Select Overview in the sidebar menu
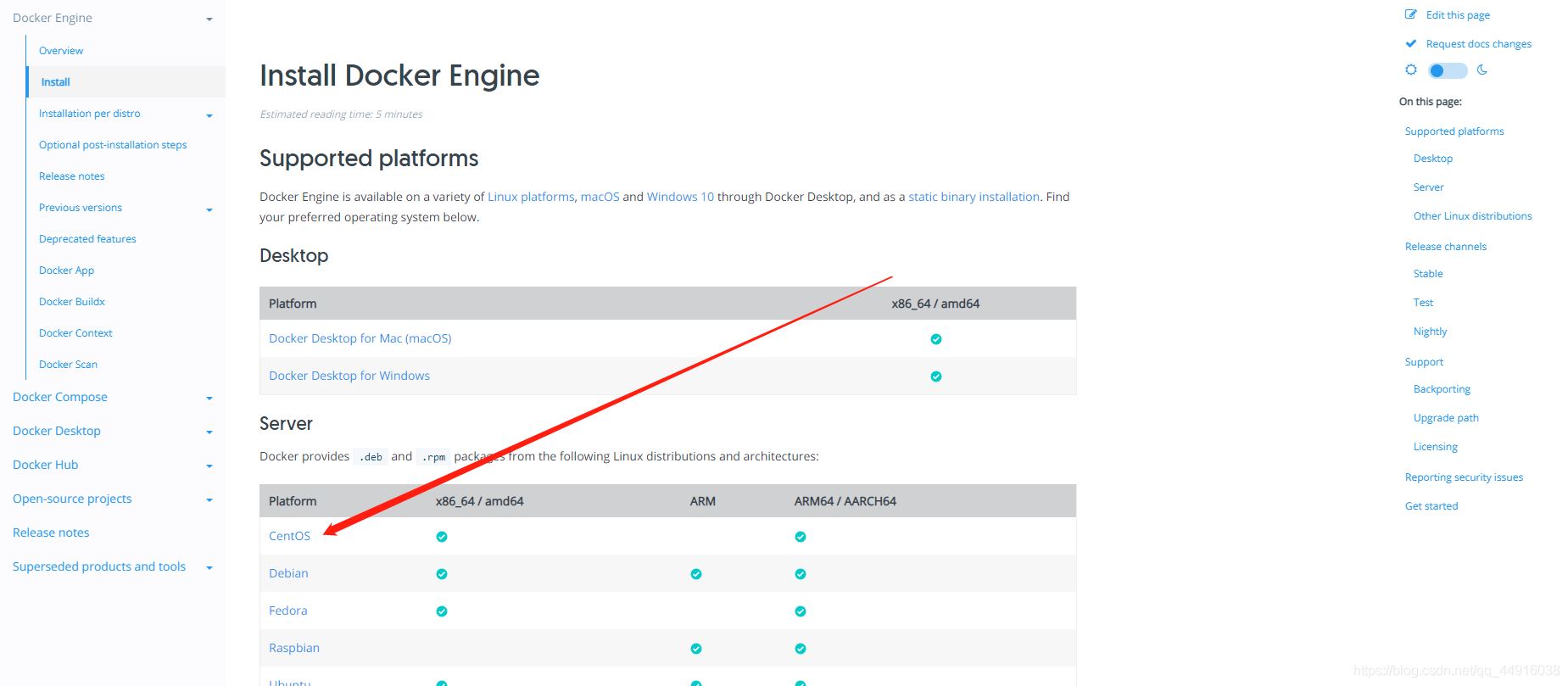Viewport: 1568px width, 686px height. coord(61,51)
